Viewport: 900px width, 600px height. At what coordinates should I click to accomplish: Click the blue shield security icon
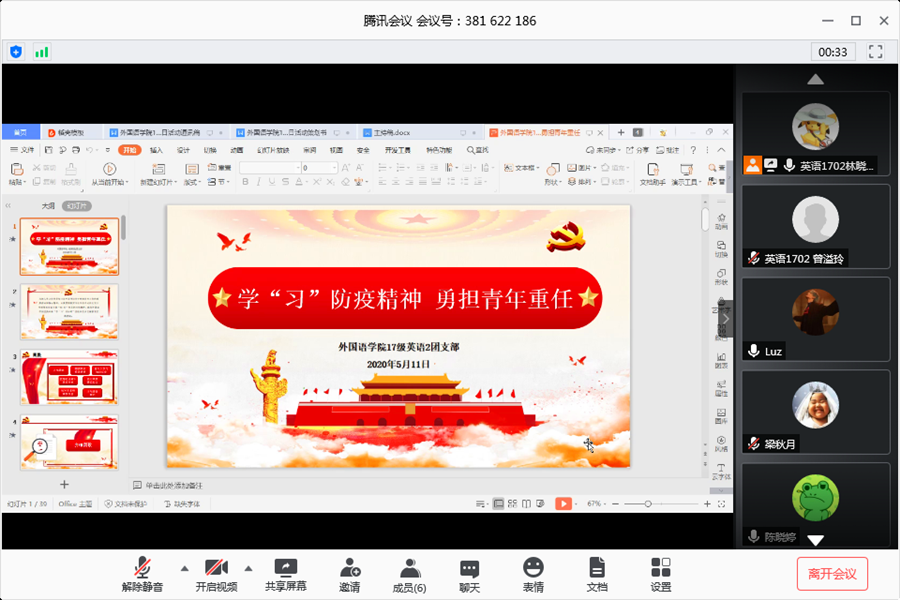pos(16,51)
